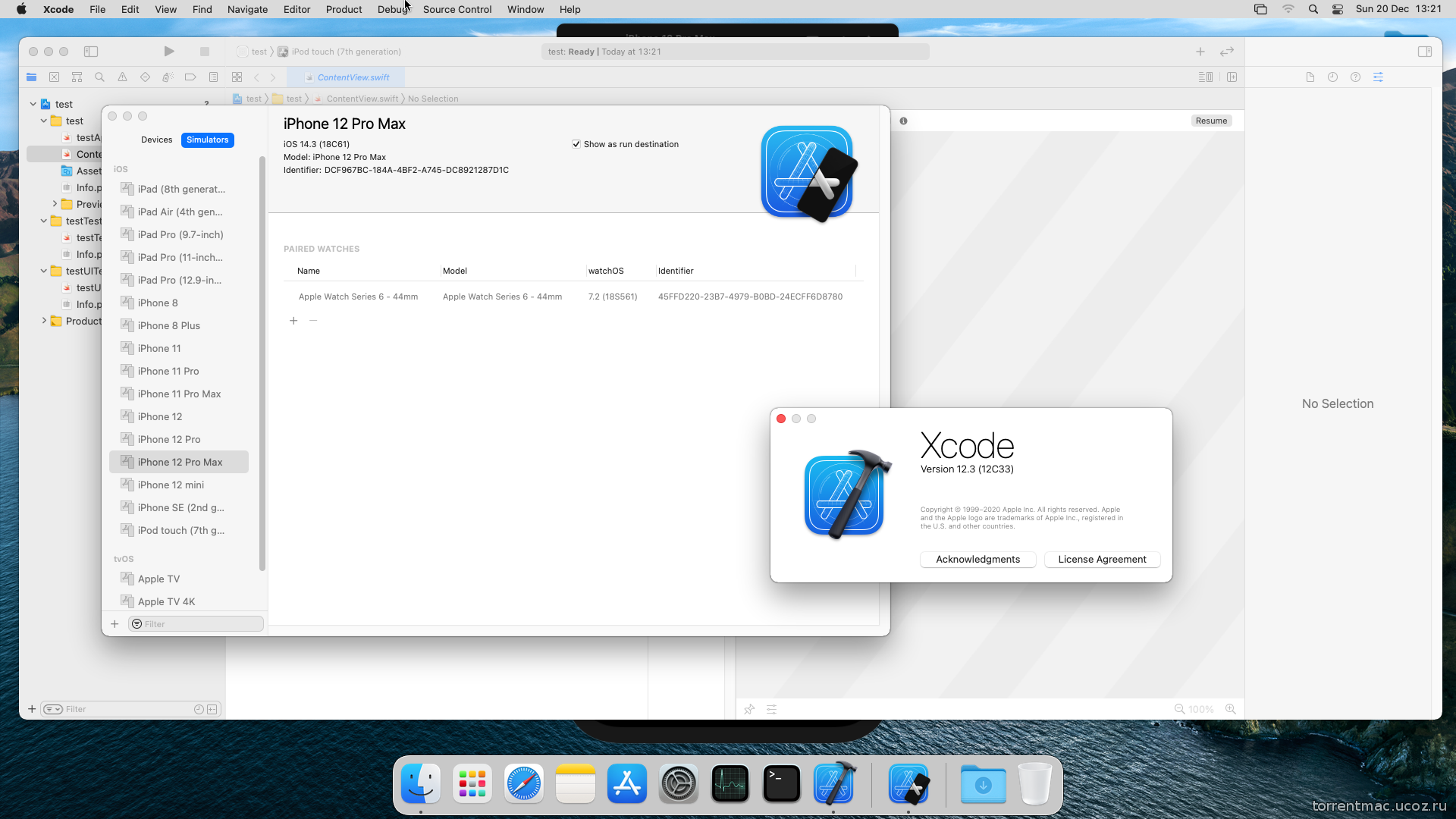Open the No Selection jump bar item
The width and height of the screenshot is (1456, 819).
click(x=433, y=99)
